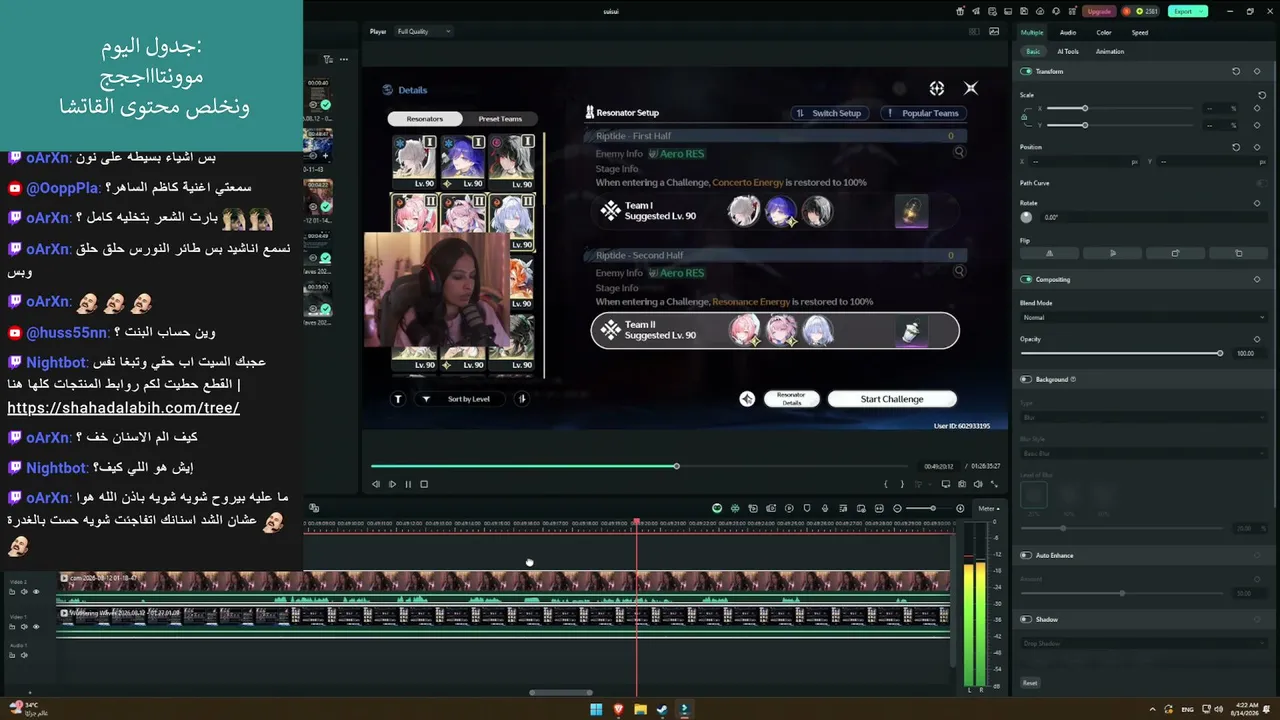Open the Blur Style dropdown
Image resolution: width=1280 pixels, height=720 pixels.
(1143, 453)
